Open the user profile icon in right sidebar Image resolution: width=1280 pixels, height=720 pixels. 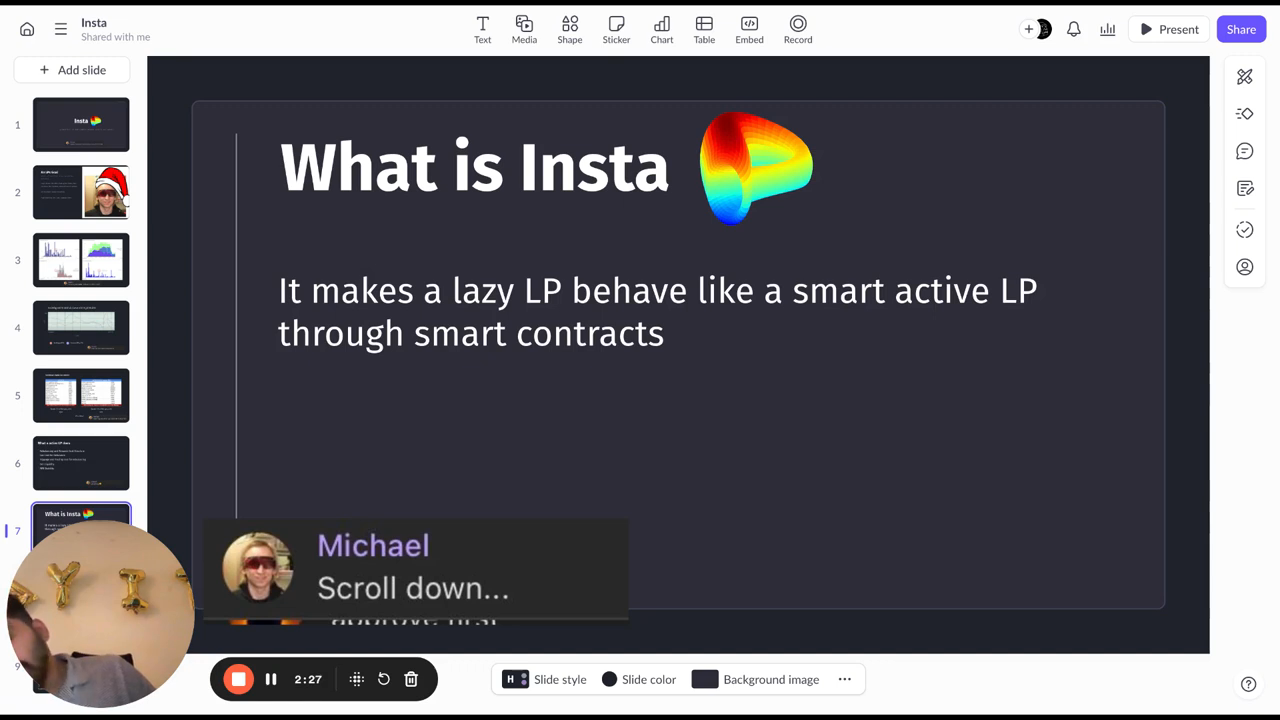coord(1244,267)
